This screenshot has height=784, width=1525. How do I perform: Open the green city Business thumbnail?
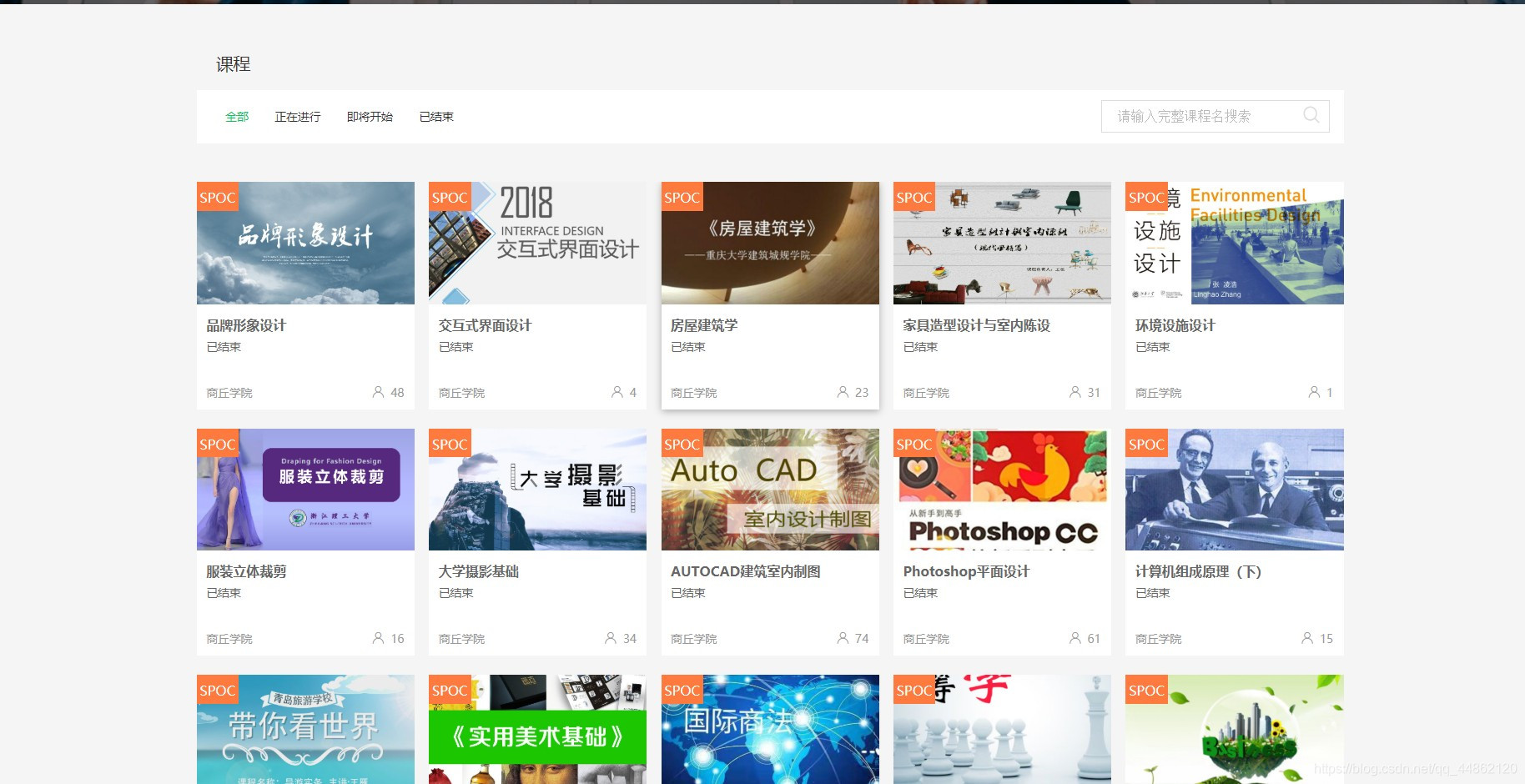pos(1235,729)
